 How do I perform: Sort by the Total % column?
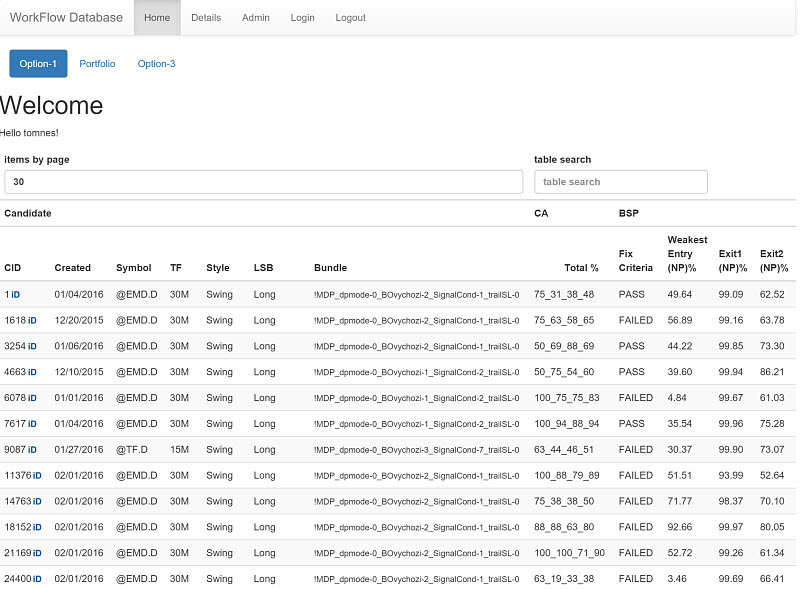click(x=581, y=268)
